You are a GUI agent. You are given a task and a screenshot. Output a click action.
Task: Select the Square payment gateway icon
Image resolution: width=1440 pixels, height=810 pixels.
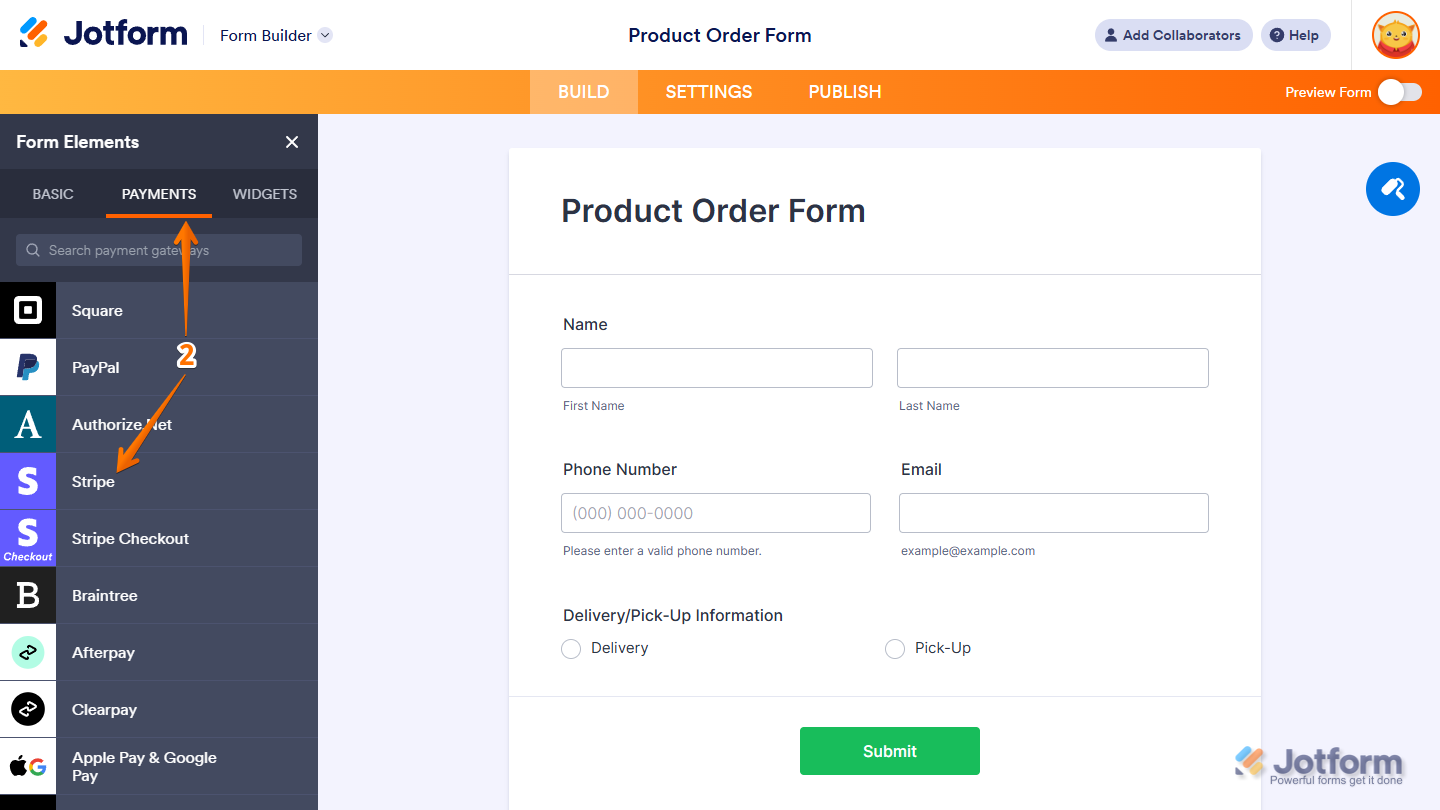(x=28, y=310)
